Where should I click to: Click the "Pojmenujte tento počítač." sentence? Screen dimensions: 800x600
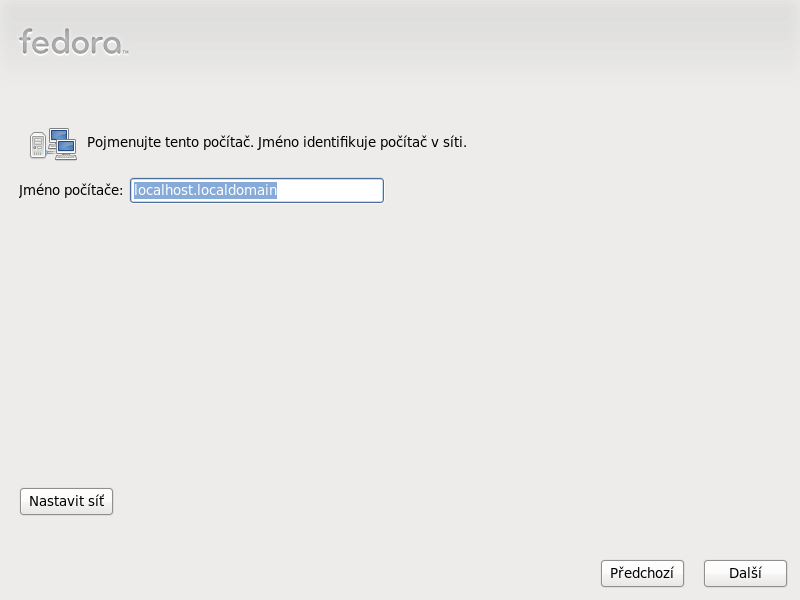(170, 142)
